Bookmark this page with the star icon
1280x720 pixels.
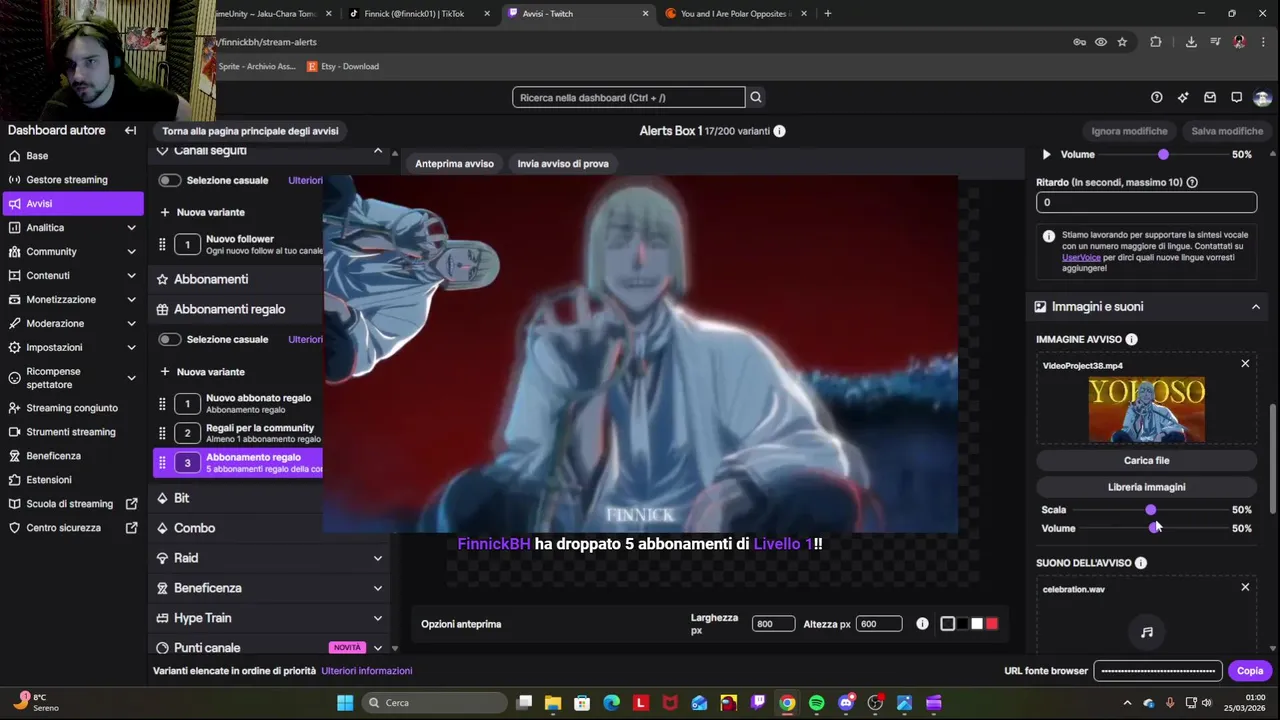point(1122,42)
